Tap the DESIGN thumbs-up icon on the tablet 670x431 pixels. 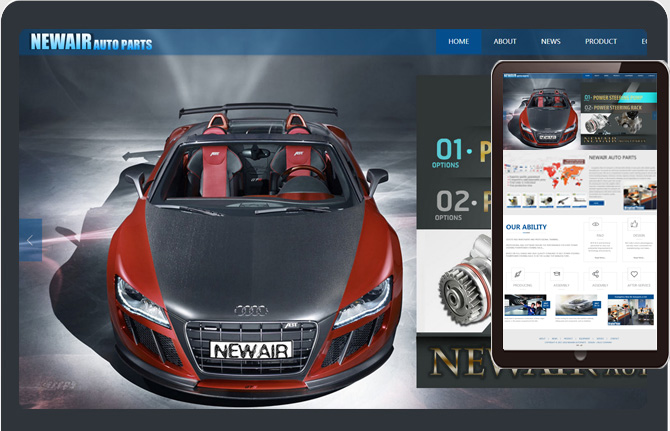[634, 224]
